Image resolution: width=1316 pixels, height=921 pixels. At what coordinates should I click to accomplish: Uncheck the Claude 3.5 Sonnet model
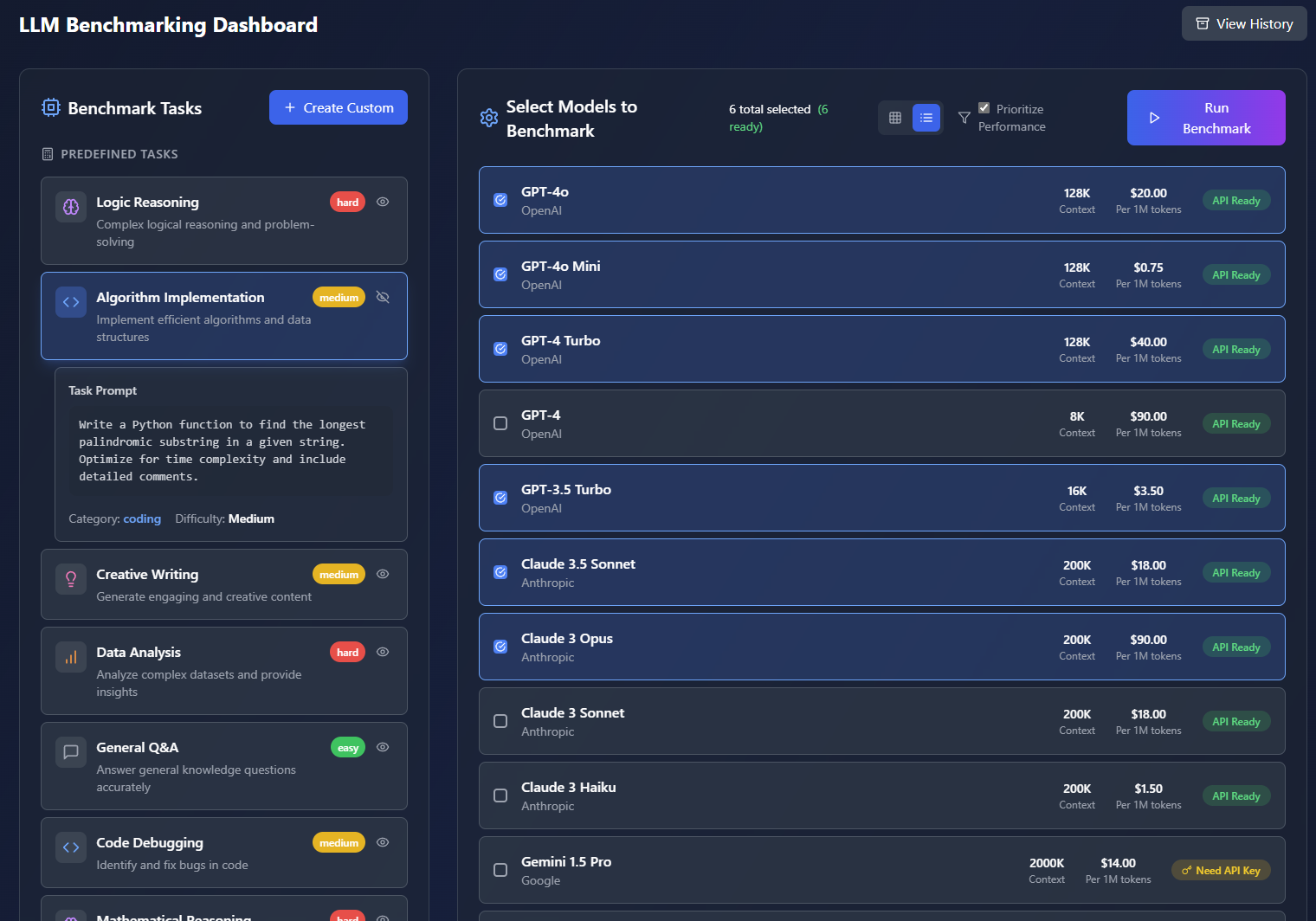tap(500, 572)
